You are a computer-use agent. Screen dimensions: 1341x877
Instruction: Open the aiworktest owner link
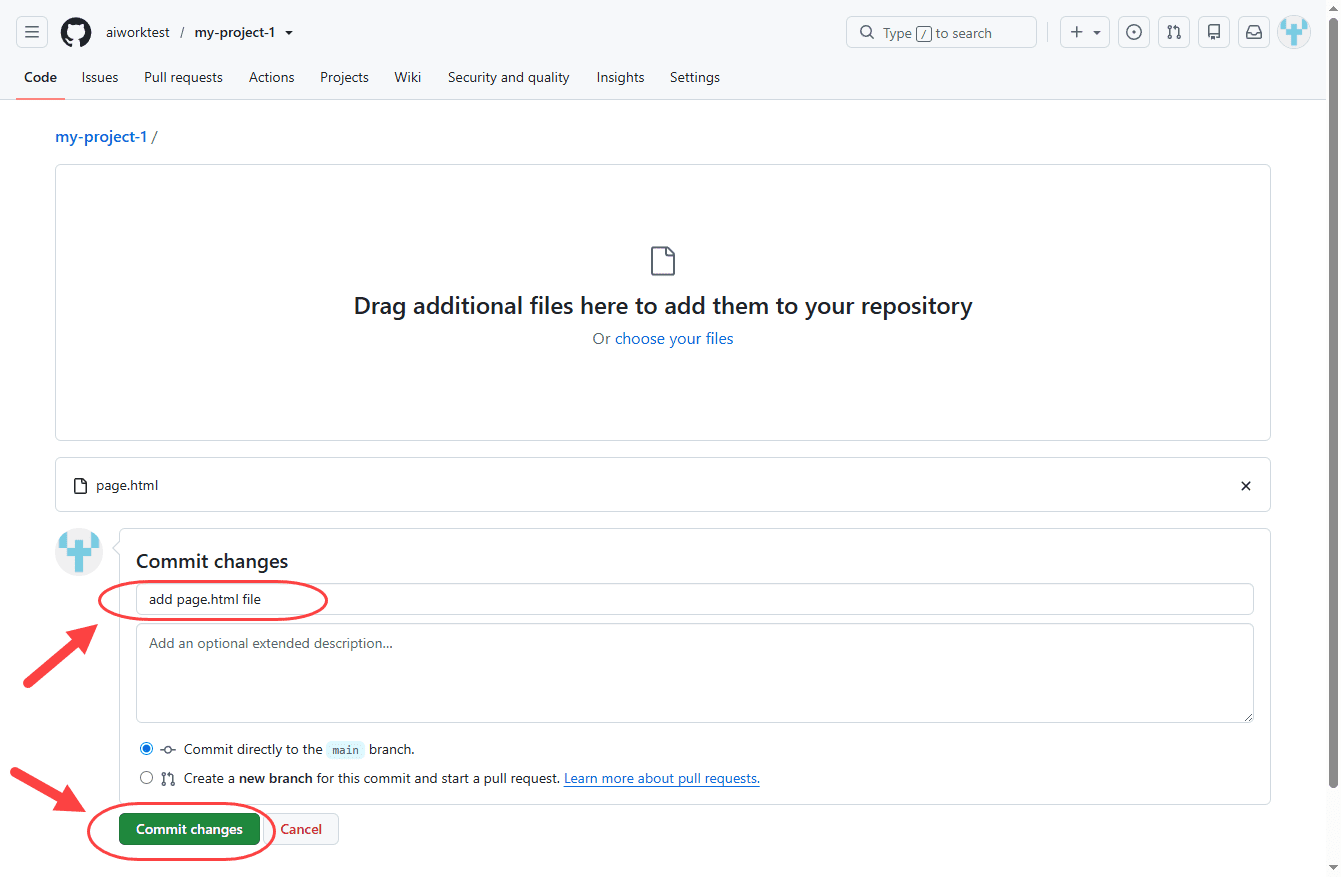(x=138, y=32)
